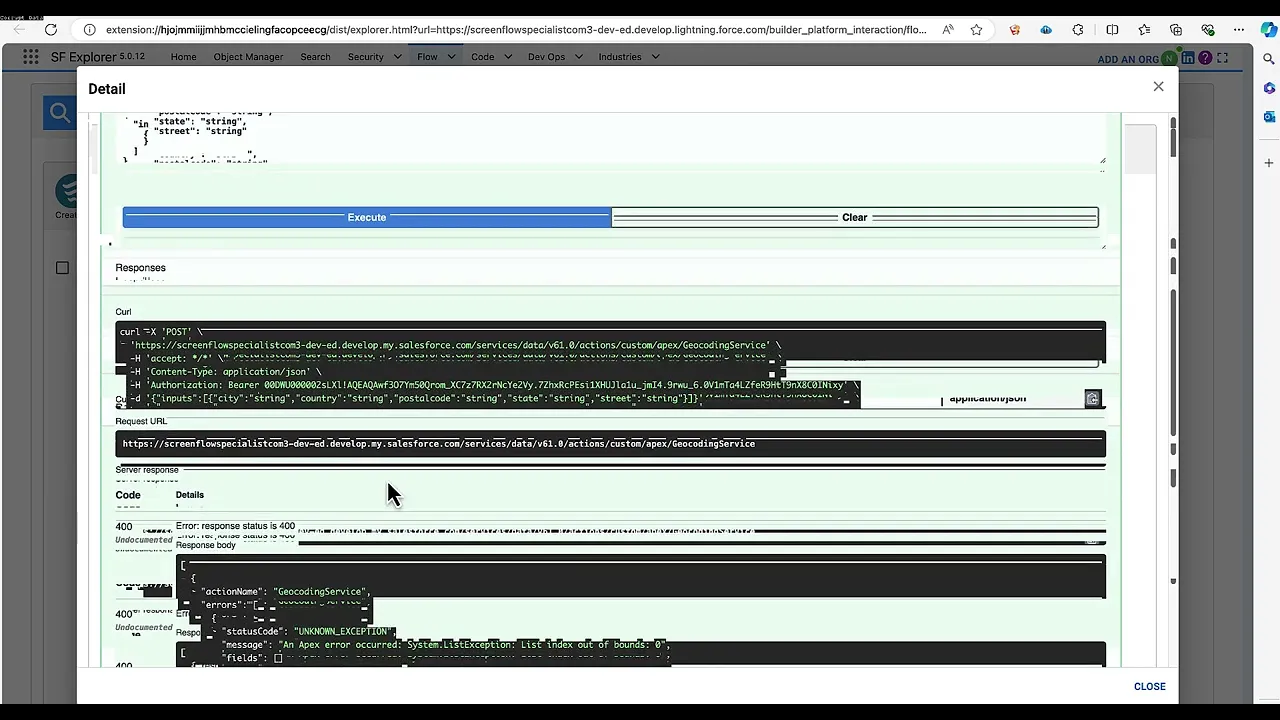The width and height of the screenshot is (1280, 720).
Task: Tick the checkbox left of the Detail dialog
Action: [x=62, y=268]
